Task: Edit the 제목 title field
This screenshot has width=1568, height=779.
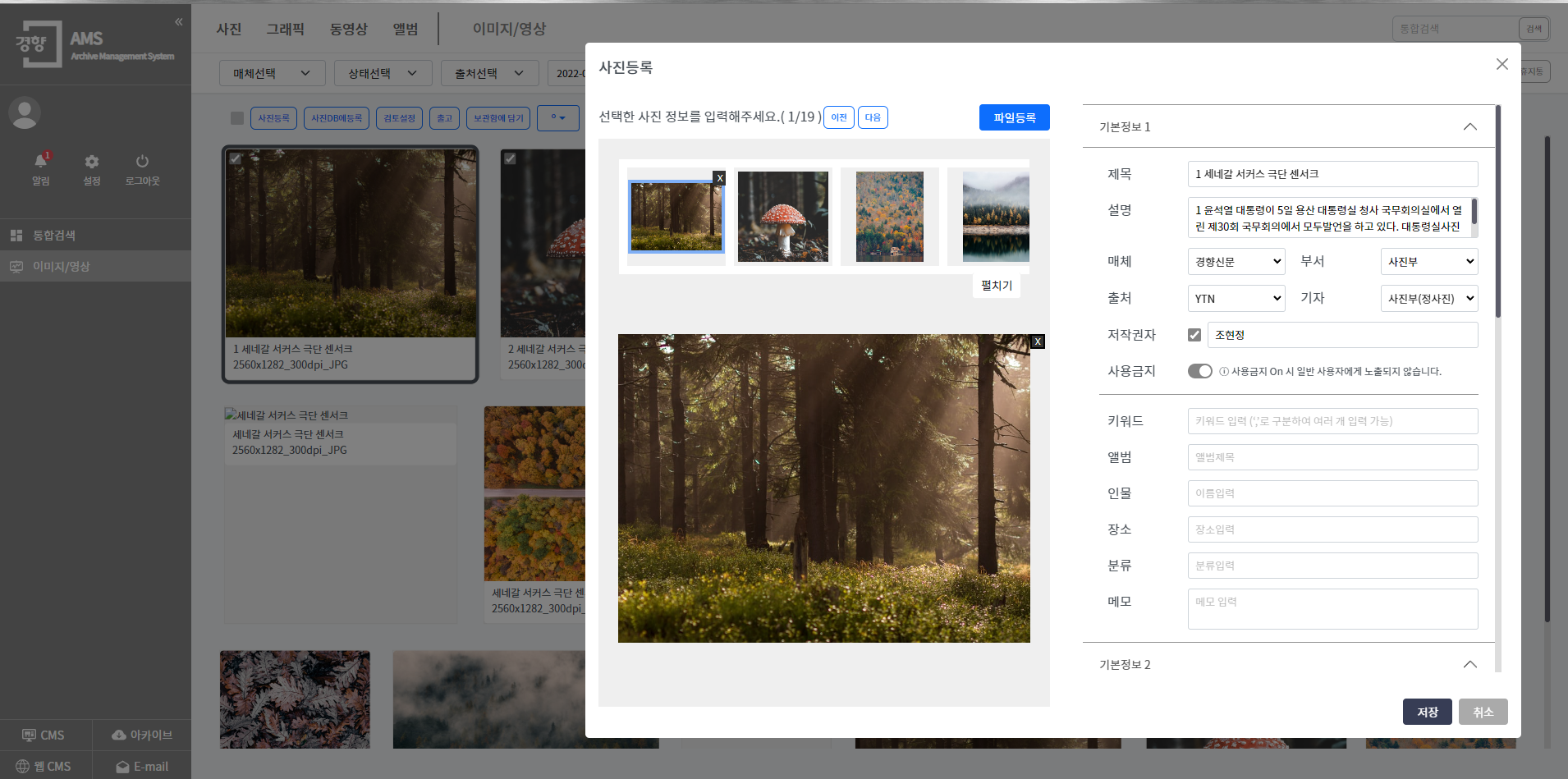Action: (1332, 174)
